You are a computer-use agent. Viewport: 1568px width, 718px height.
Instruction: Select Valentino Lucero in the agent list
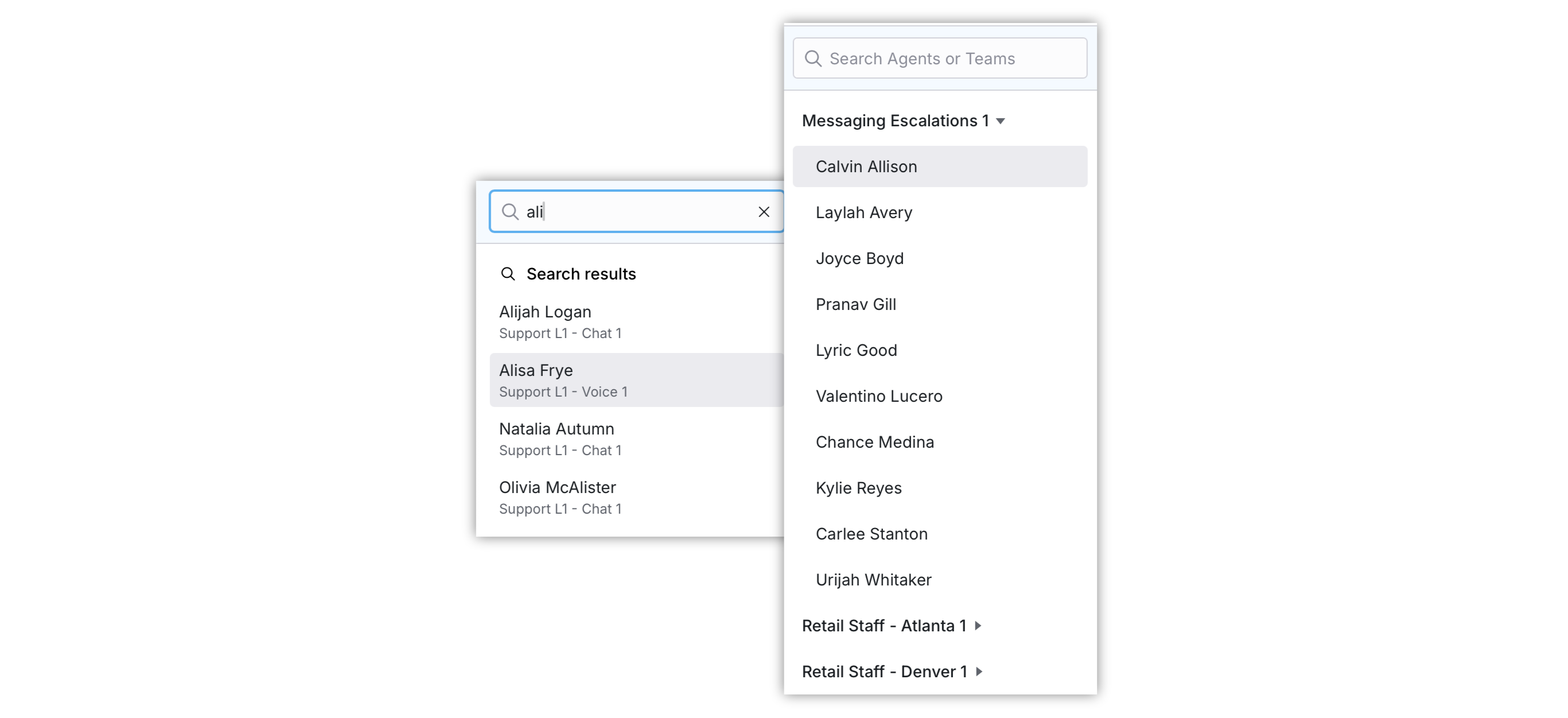pos(940,396)
